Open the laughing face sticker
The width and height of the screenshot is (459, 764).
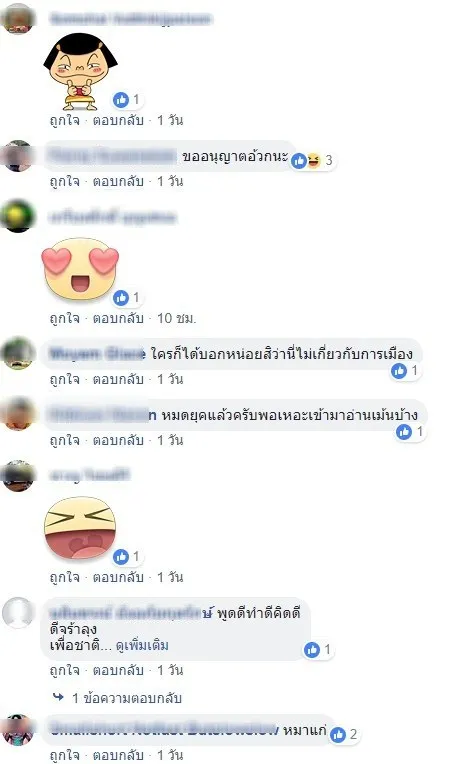[x=80, y=528]
